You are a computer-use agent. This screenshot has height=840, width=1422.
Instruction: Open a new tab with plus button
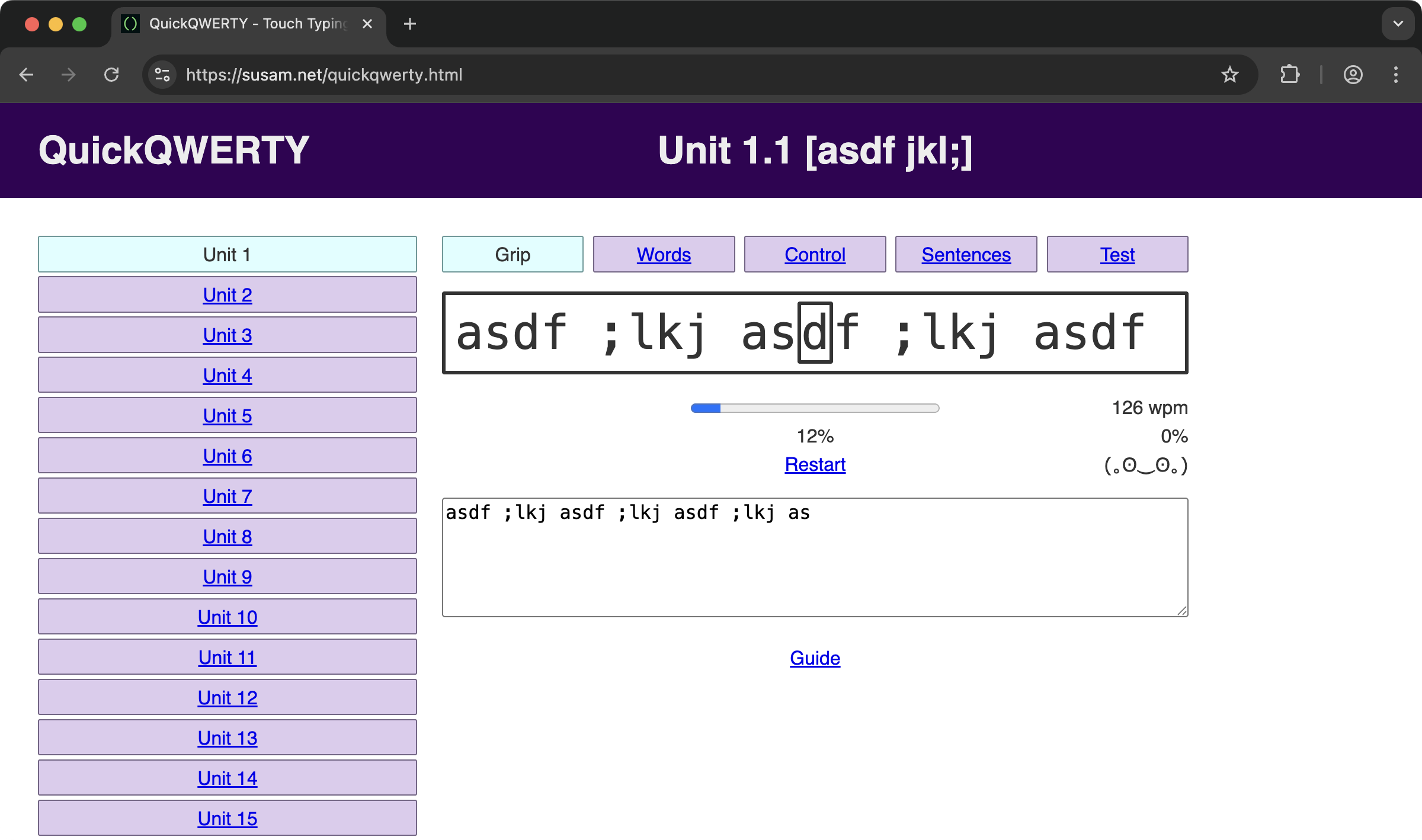(x=409, y=24)
